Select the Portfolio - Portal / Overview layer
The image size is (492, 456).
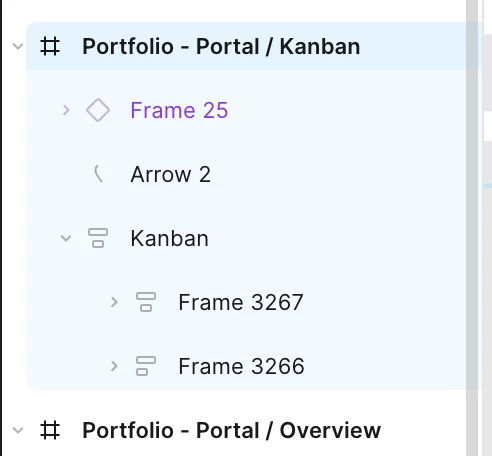[232, 430]
